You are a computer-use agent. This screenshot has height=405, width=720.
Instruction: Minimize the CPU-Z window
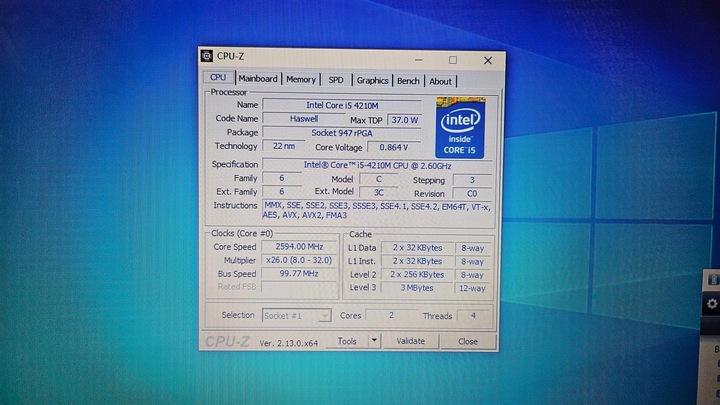[419, 60]
